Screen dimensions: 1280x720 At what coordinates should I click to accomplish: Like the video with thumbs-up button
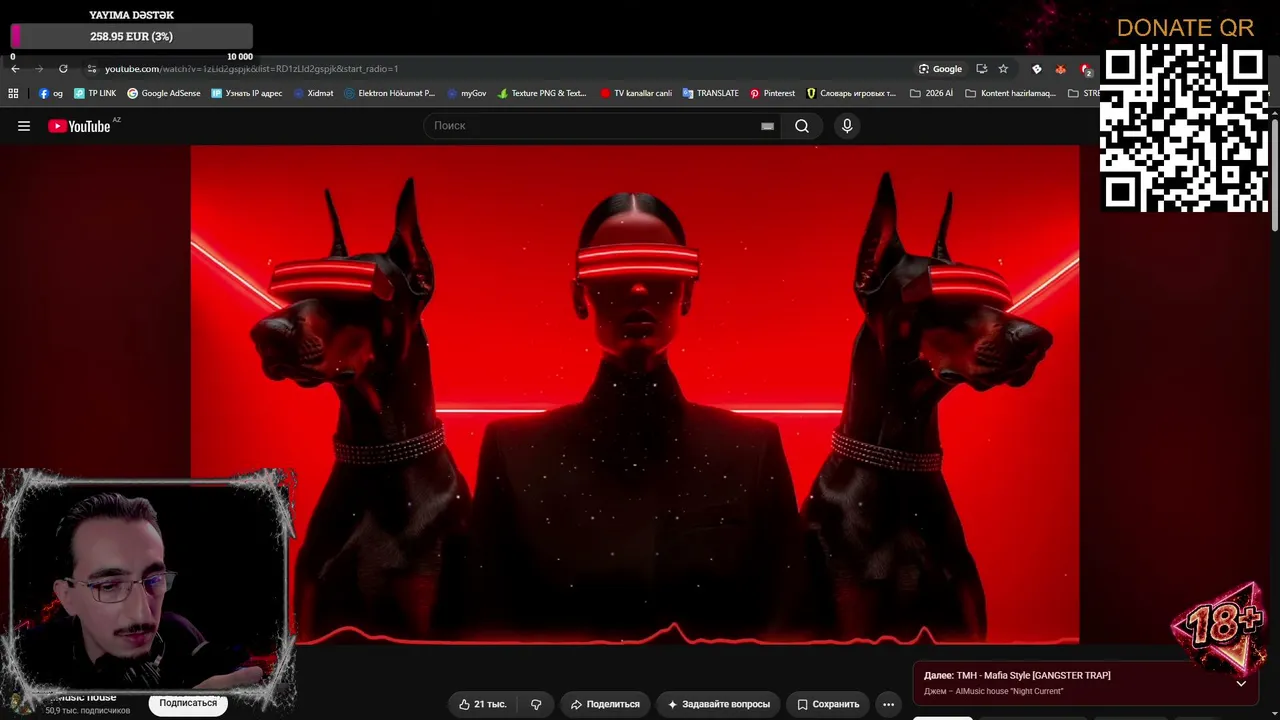[482, 704]
